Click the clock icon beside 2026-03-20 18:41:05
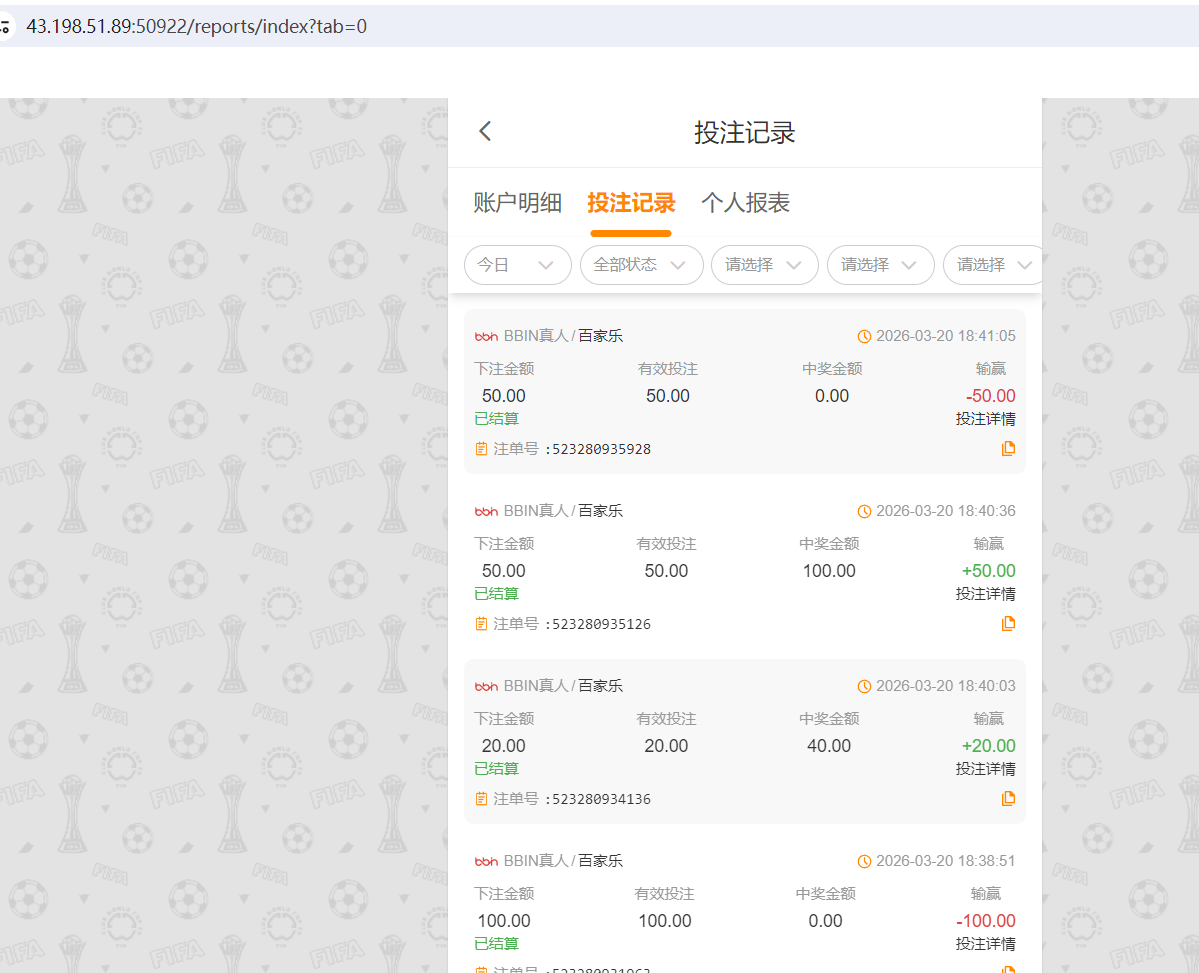This screenshot has height=973, width=1199. [864, 335]
